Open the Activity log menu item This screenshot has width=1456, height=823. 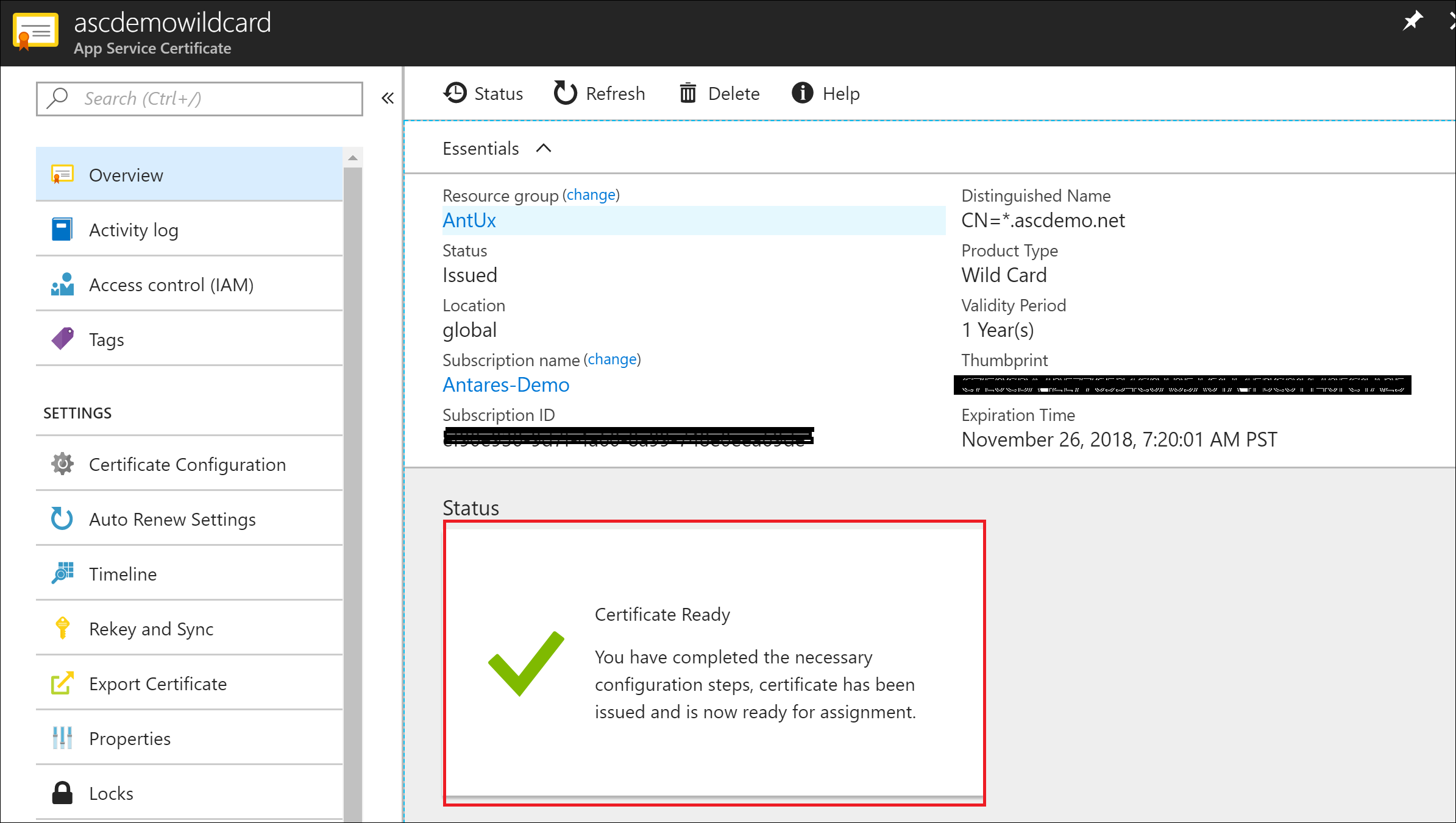[133, 230]
